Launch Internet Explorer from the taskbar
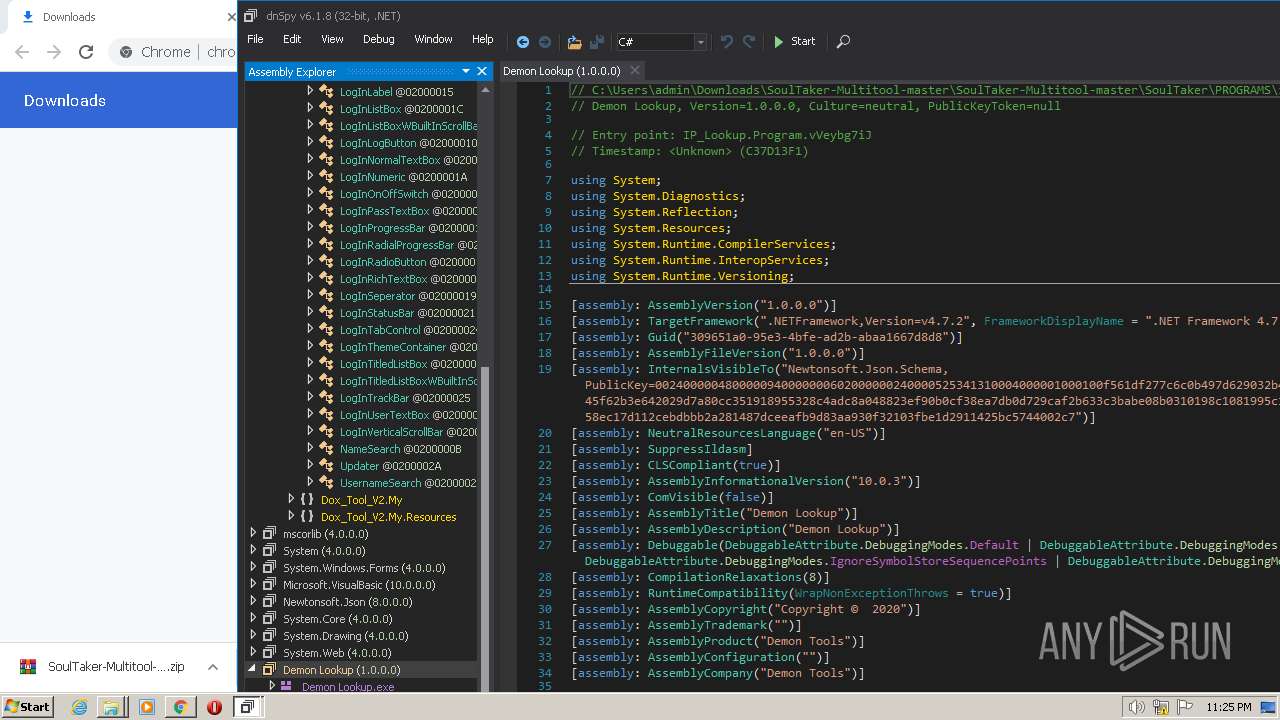1280x720 pixels. coord(79,707)
